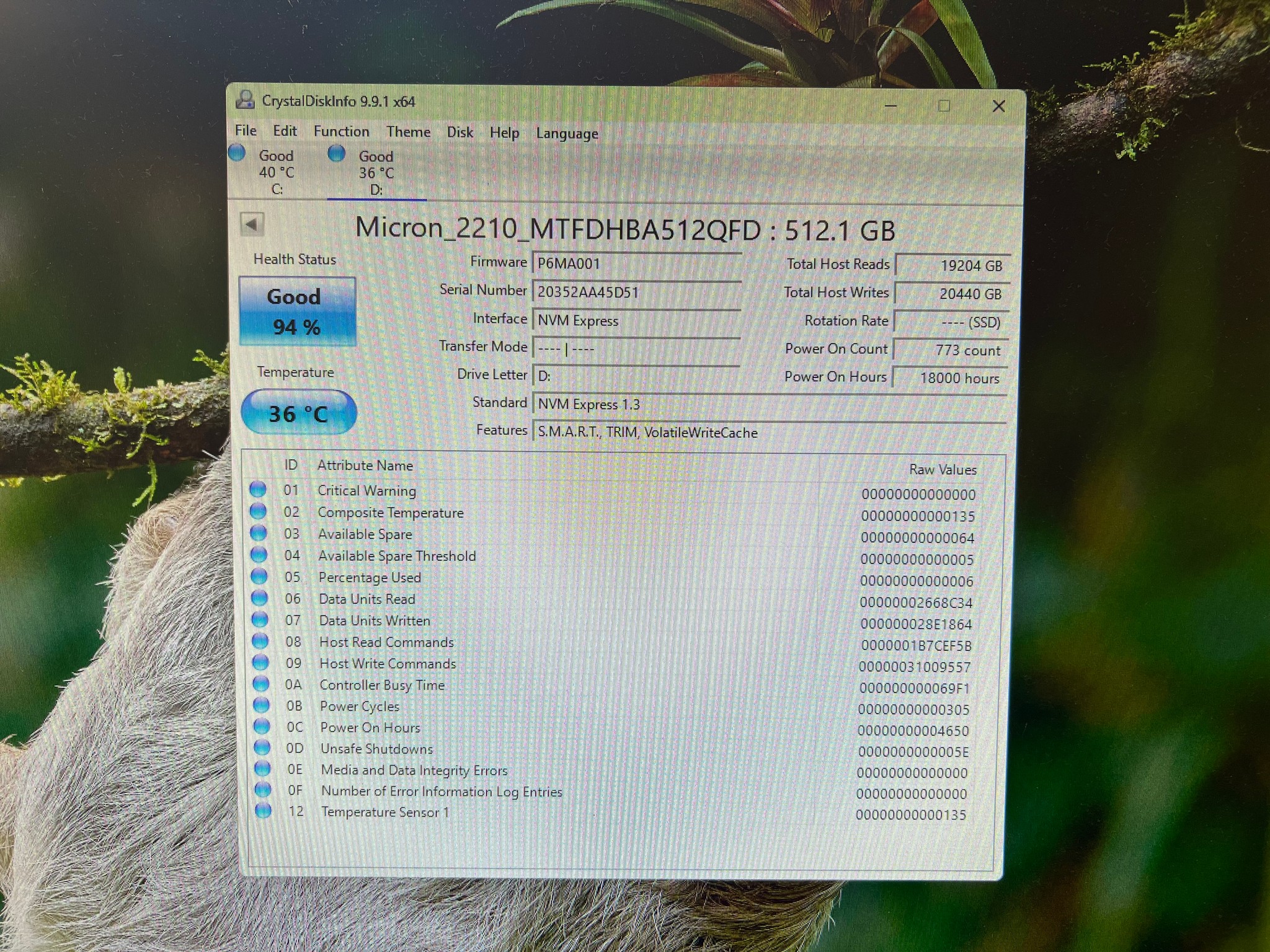Minimize the CrystalDiskInfo window
The image size is (1270, 952).
click(890, 105)
